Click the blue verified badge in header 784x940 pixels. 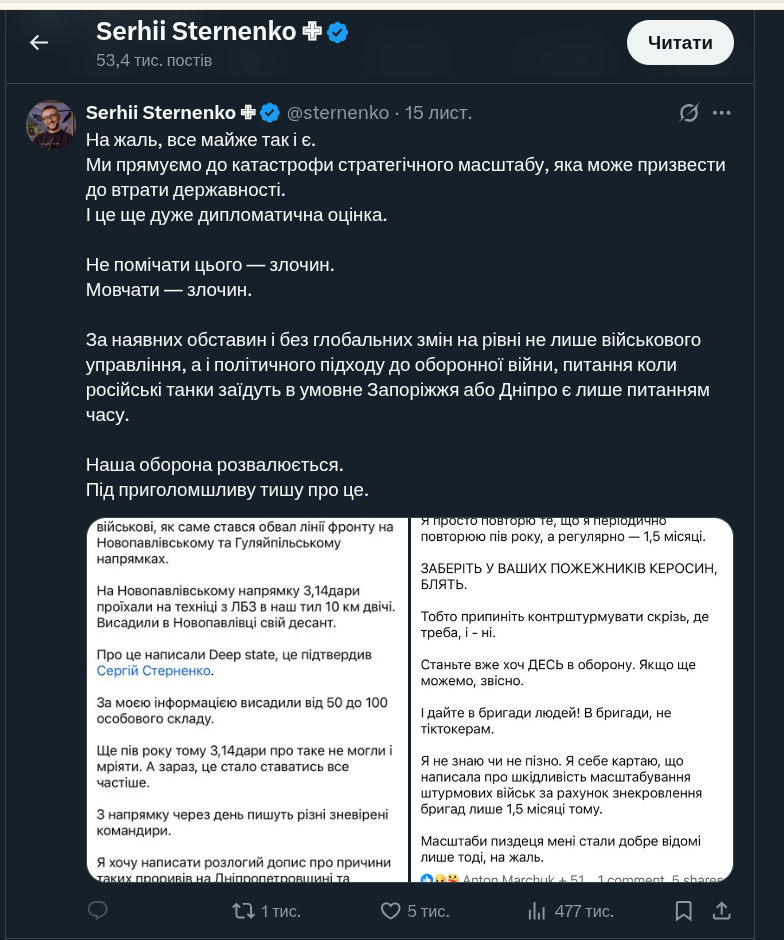pyautogui.click(x=338, y=32)
